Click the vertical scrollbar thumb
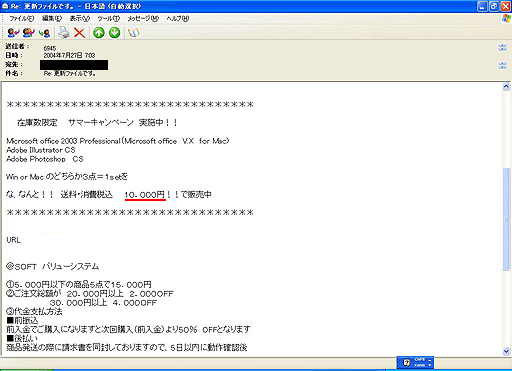The height and width of the screenshot is (371, 512). click(506, 219)
